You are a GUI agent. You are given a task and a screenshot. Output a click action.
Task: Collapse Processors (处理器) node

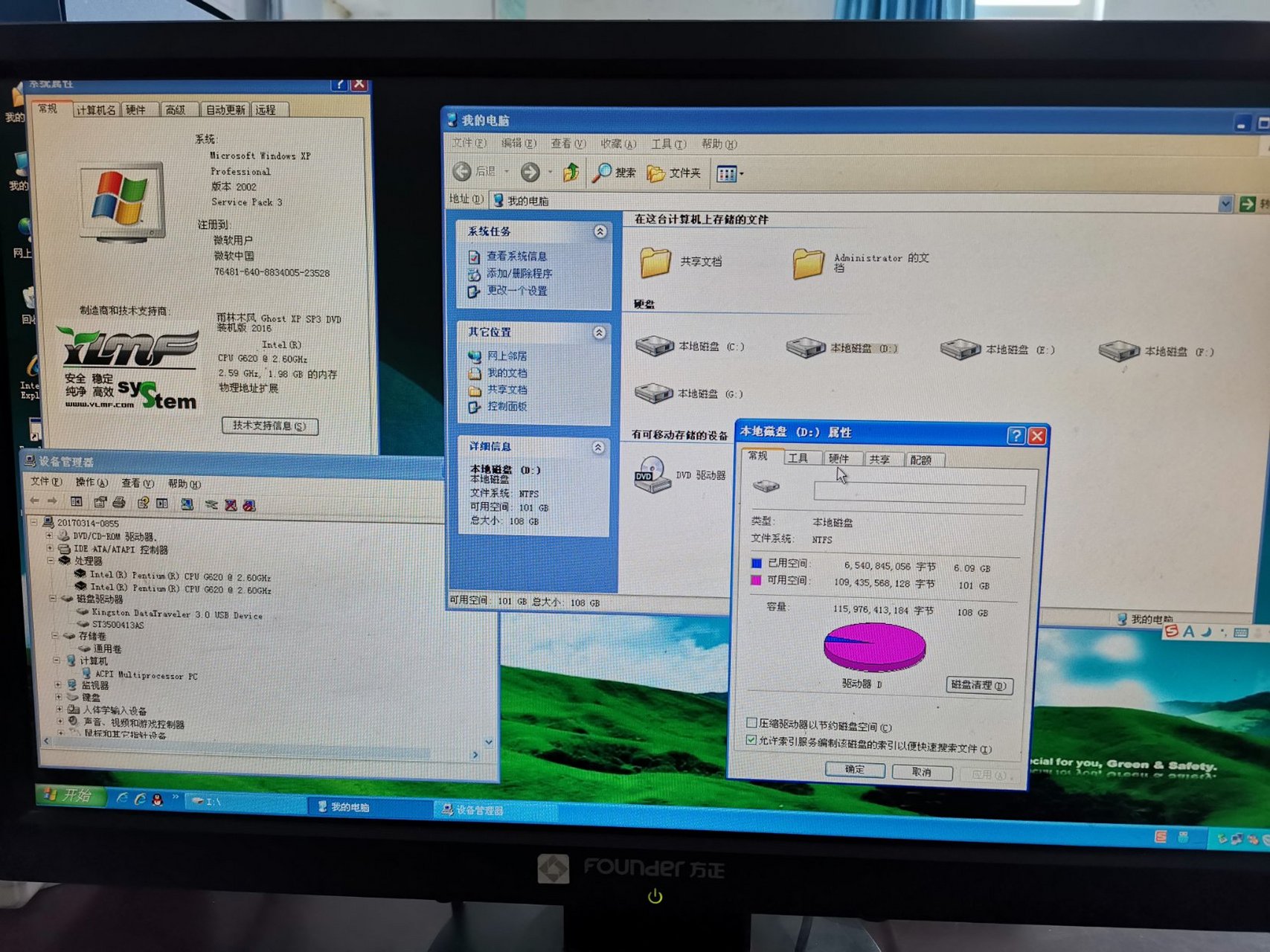click(x=51, y=560)
